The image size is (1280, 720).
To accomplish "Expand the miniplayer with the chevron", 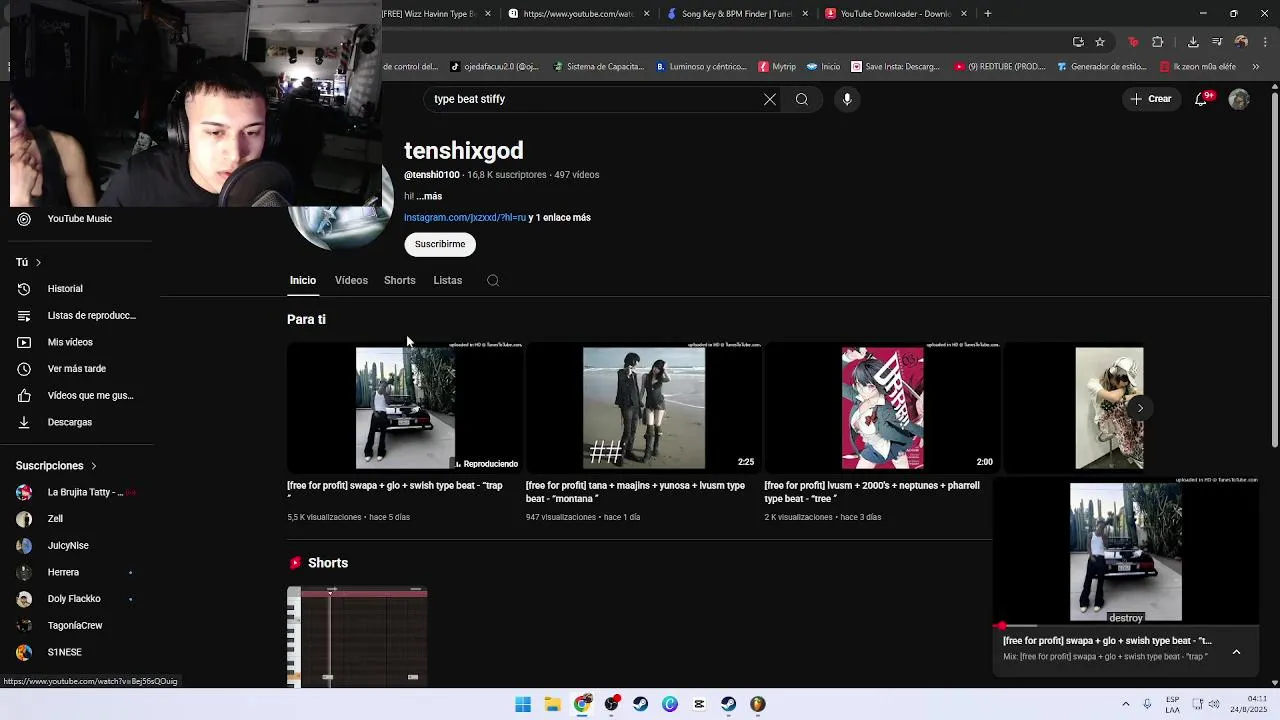I will (1236, 652).
